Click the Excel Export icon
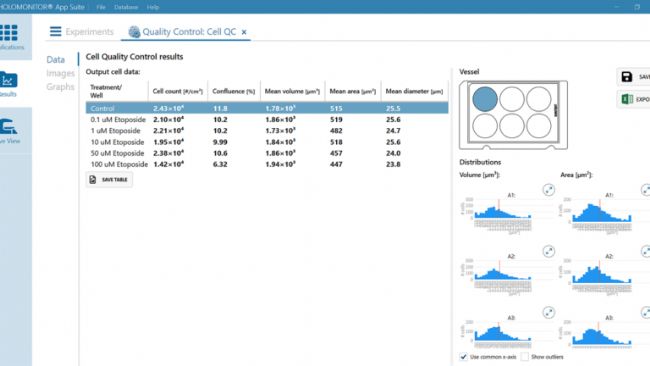This screenshot has height=366, width=650. (627, 99)
